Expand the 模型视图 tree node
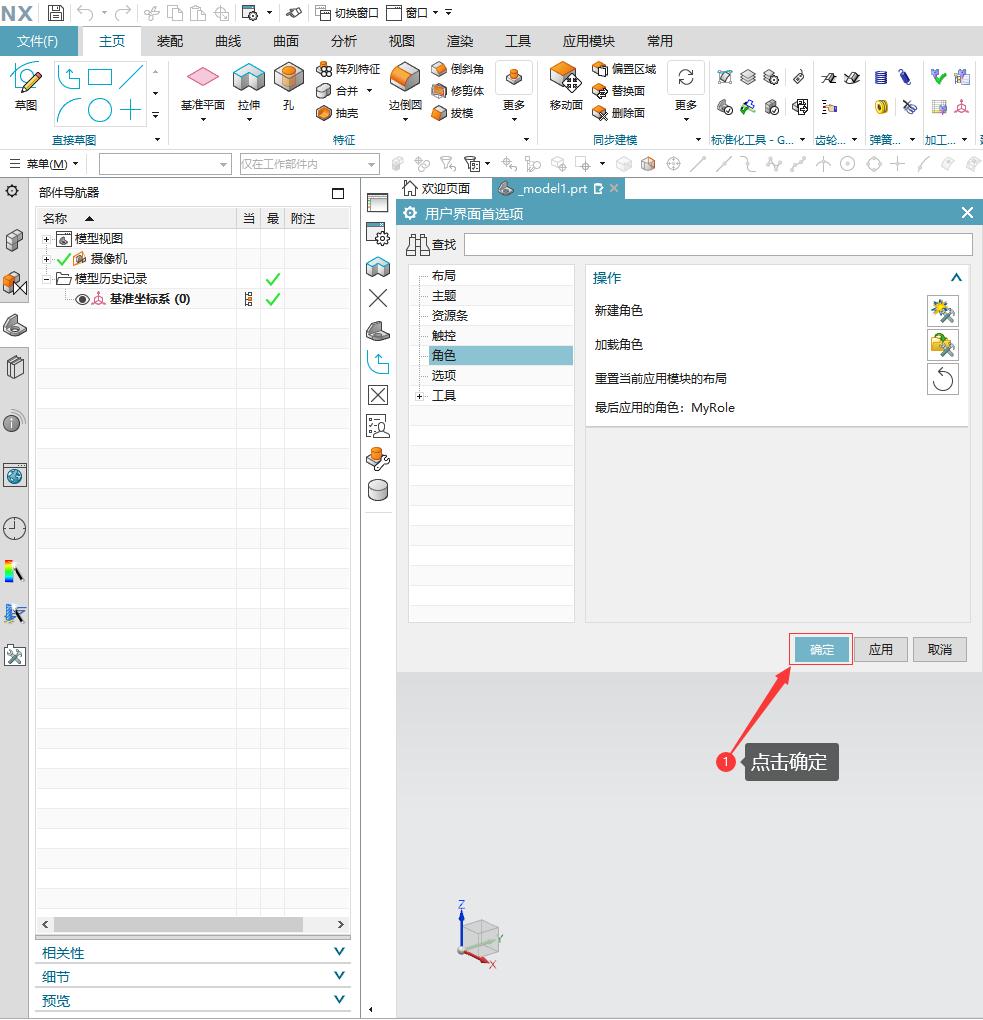The width and height of the screenshot is (983, 1020). click(47, 239)
